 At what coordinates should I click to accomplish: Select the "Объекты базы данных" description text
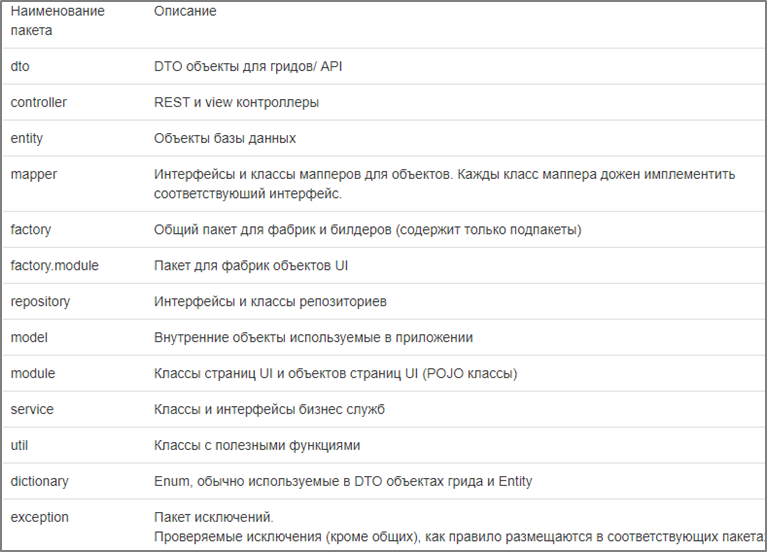[225, 138]
